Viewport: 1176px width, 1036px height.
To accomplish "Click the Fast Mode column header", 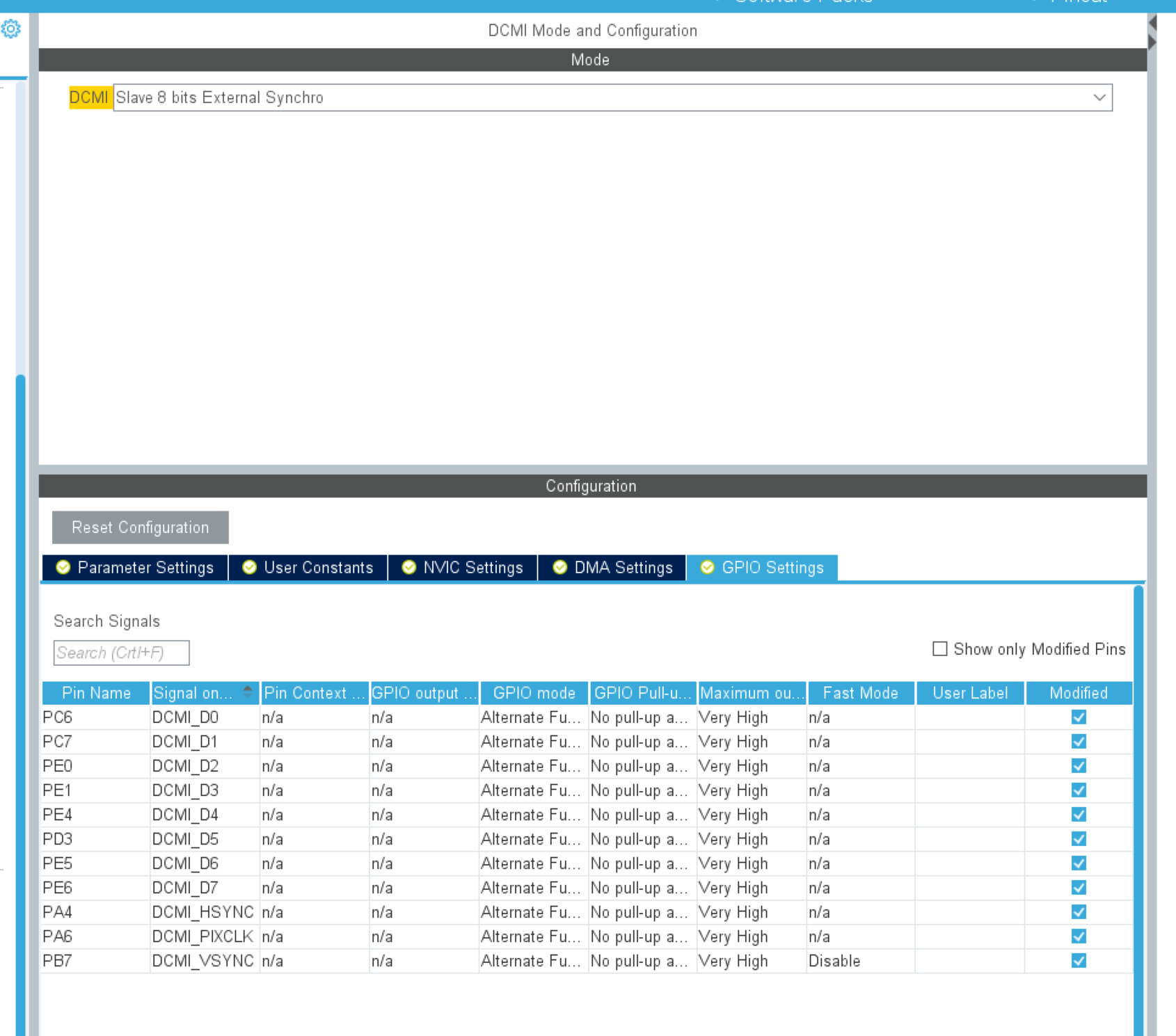I will 861,693.
